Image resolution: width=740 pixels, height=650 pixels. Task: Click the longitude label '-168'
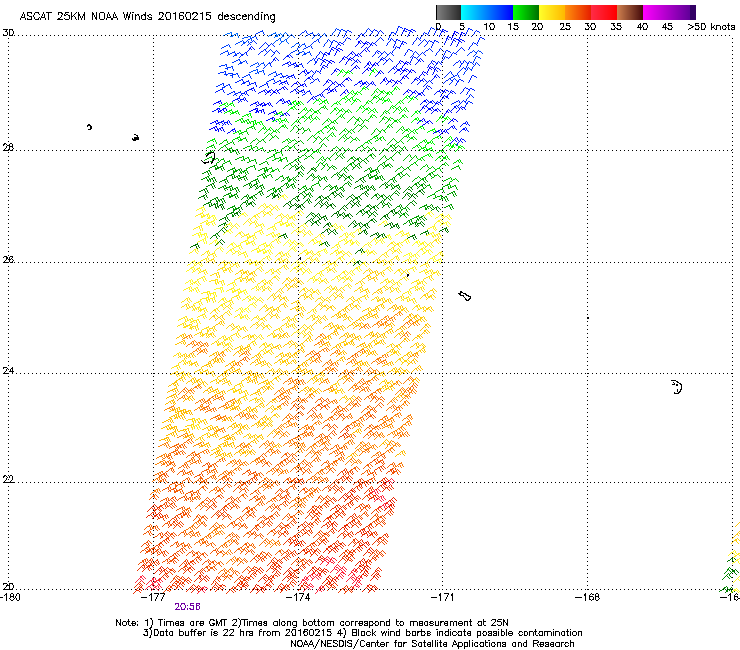tap(588, 598)
